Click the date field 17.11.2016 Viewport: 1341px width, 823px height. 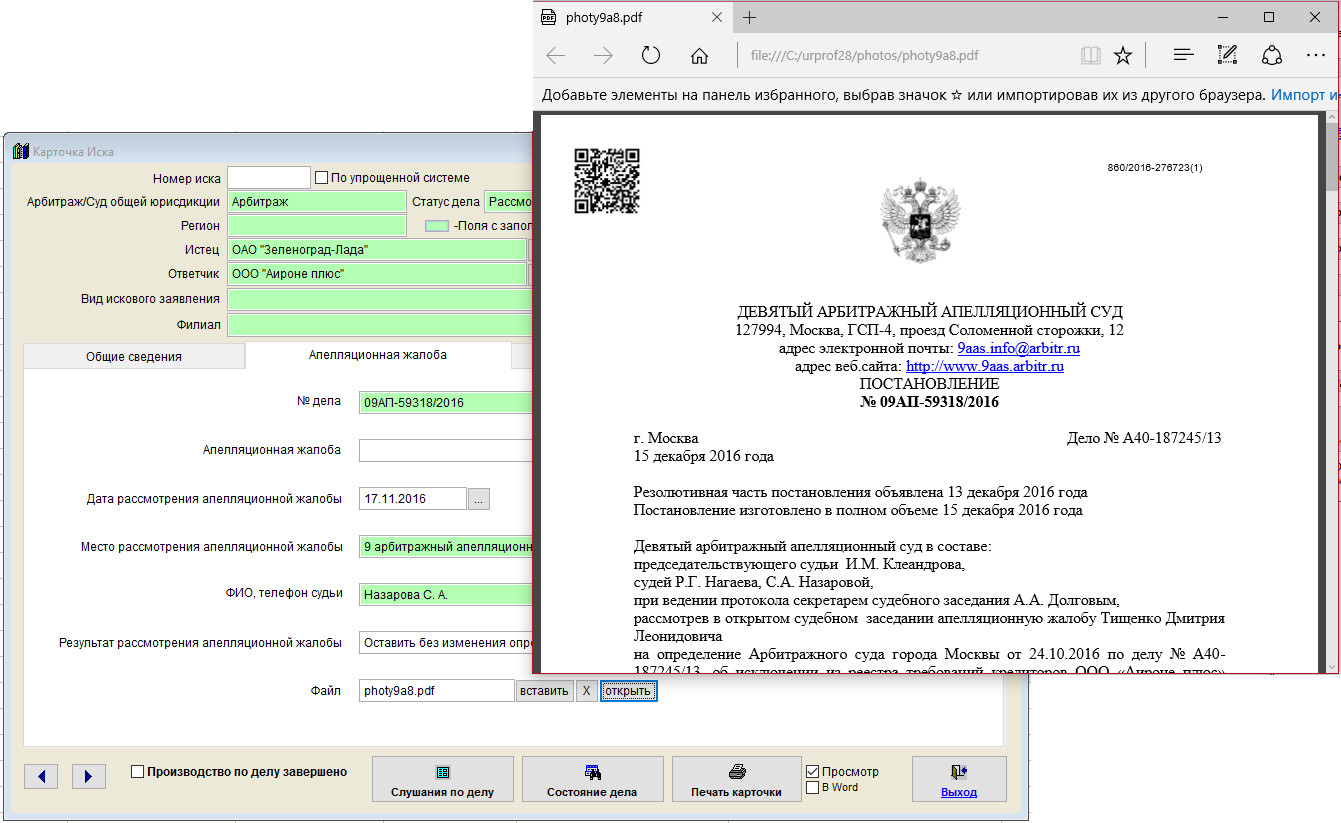pos(413,498)
